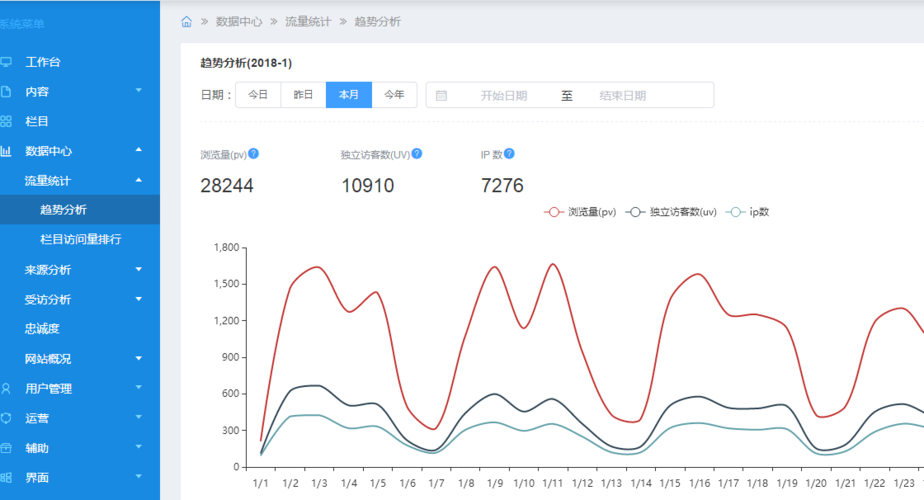Image resolution: width=924 pixels, height=500 pixels.
Task: Expand the 辅助 menu arrow
Action: tap(139, 447)
